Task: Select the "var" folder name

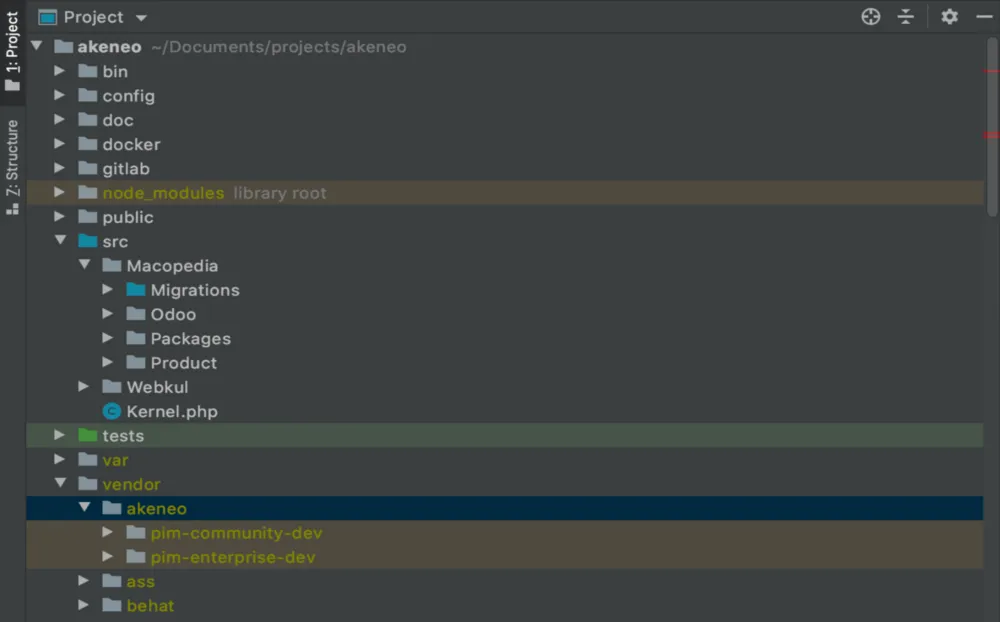Action: pos(115,460)
